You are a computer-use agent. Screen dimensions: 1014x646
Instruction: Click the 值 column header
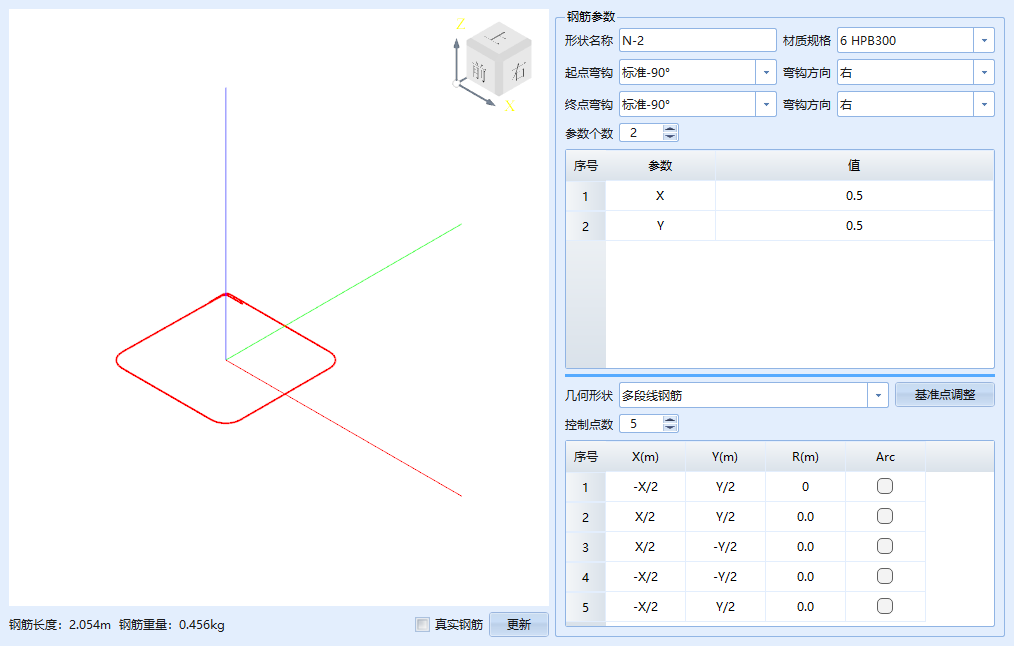coord(854,166)
